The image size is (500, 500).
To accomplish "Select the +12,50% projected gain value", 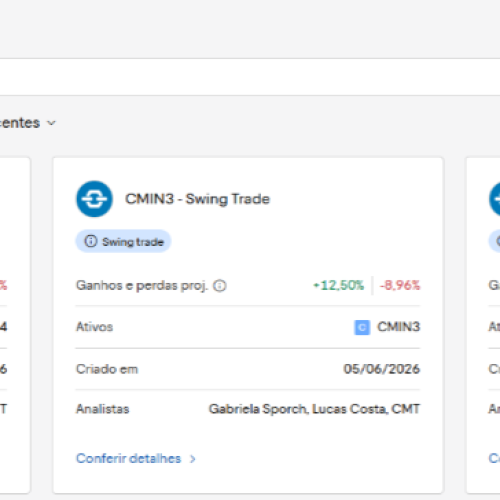I will pos(338,285).
